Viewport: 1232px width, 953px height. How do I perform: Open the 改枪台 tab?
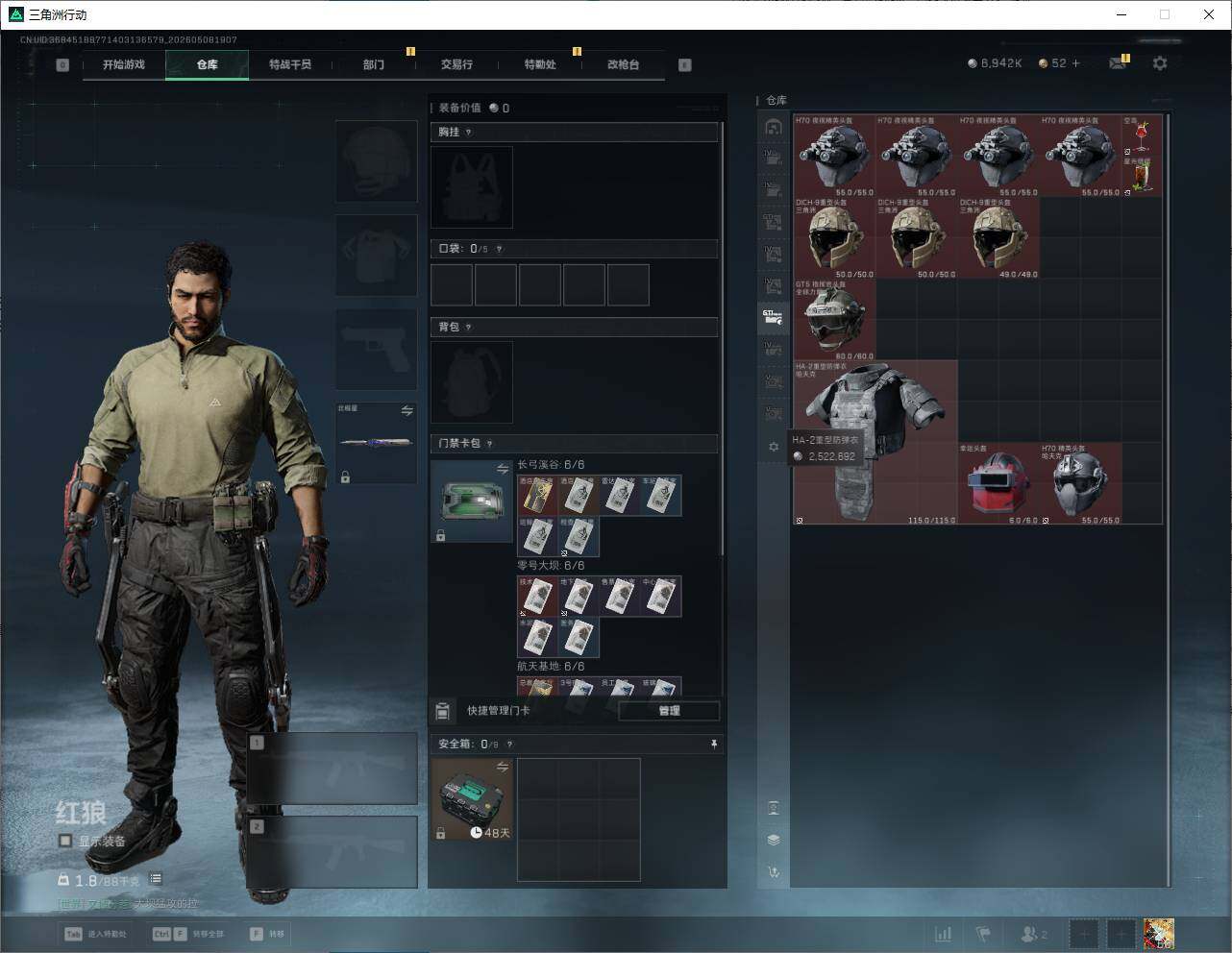click(623, 64)
